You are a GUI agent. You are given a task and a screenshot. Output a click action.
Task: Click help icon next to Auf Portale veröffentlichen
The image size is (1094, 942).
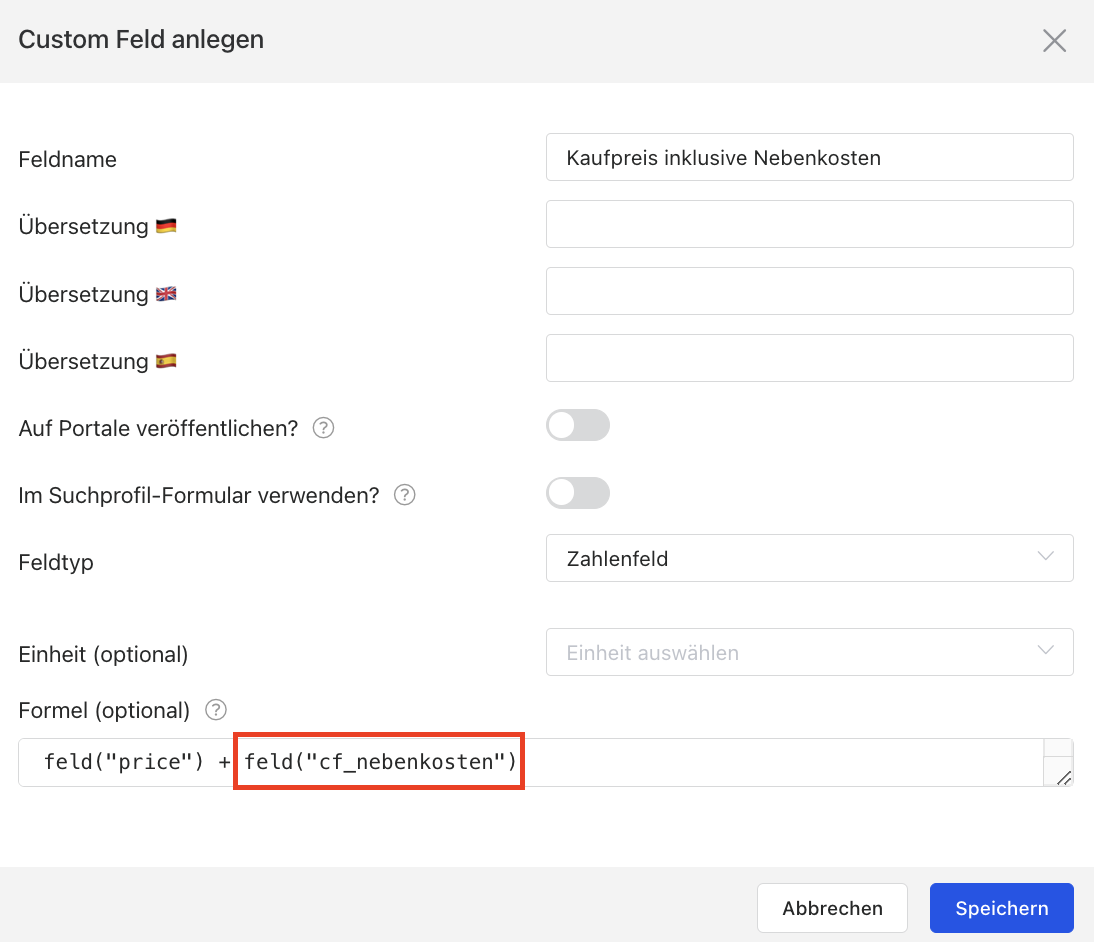pyautogui.click(x=323, y=428)
